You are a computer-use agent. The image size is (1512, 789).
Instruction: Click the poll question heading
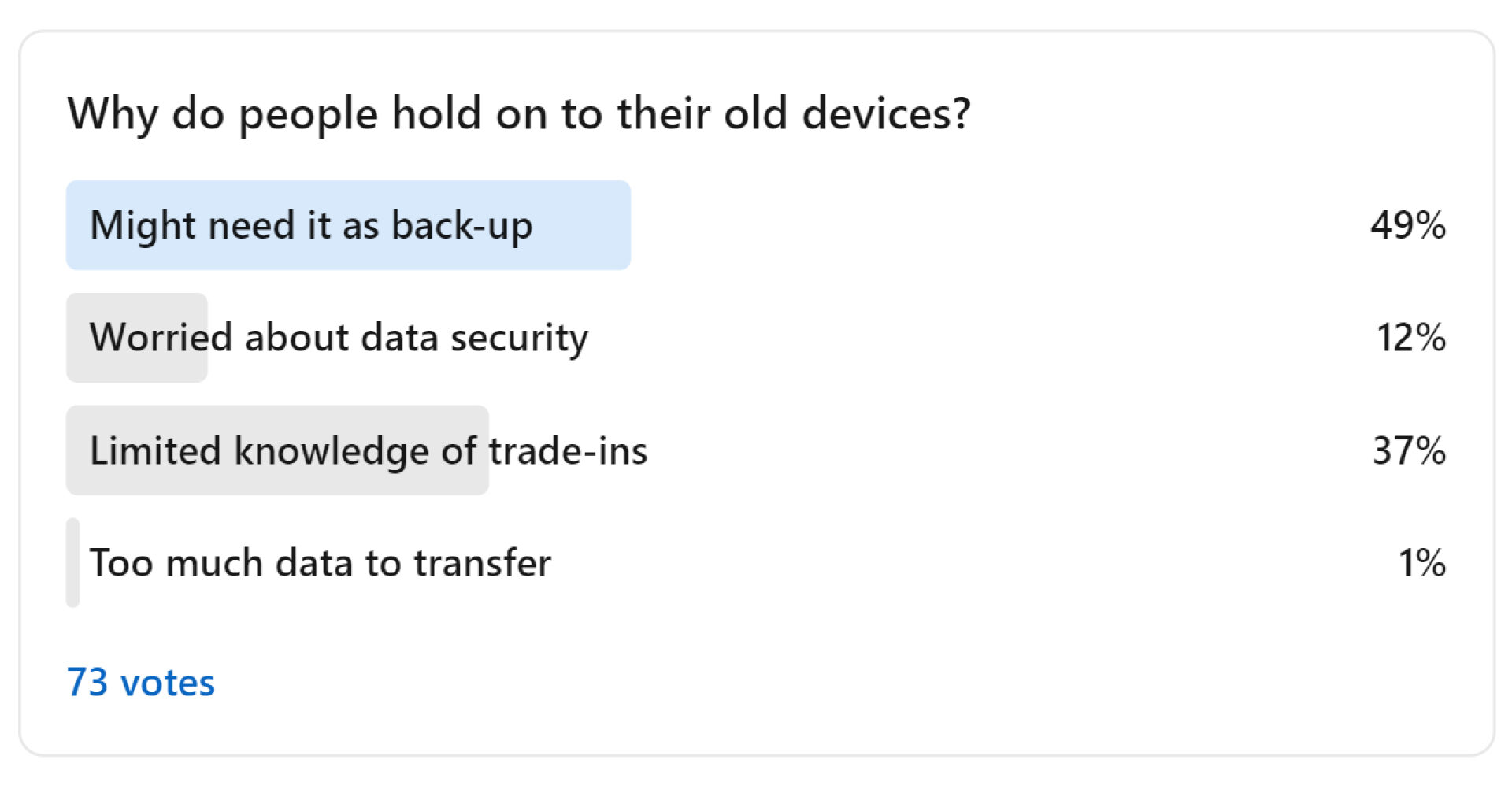point(518,113)
